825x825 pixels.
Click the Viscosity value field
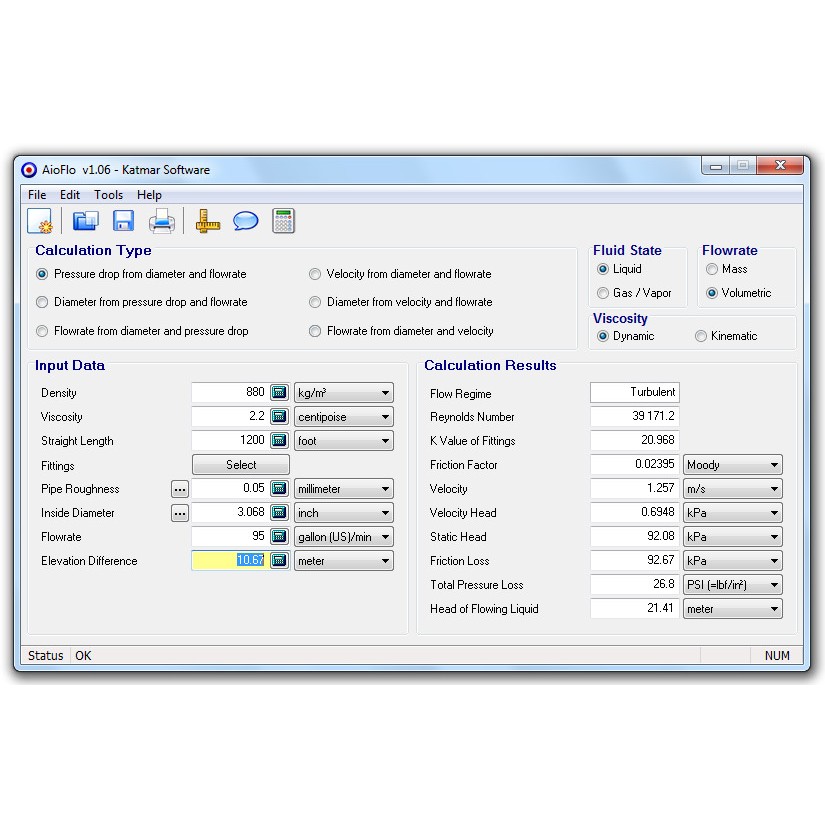point(230,417)
